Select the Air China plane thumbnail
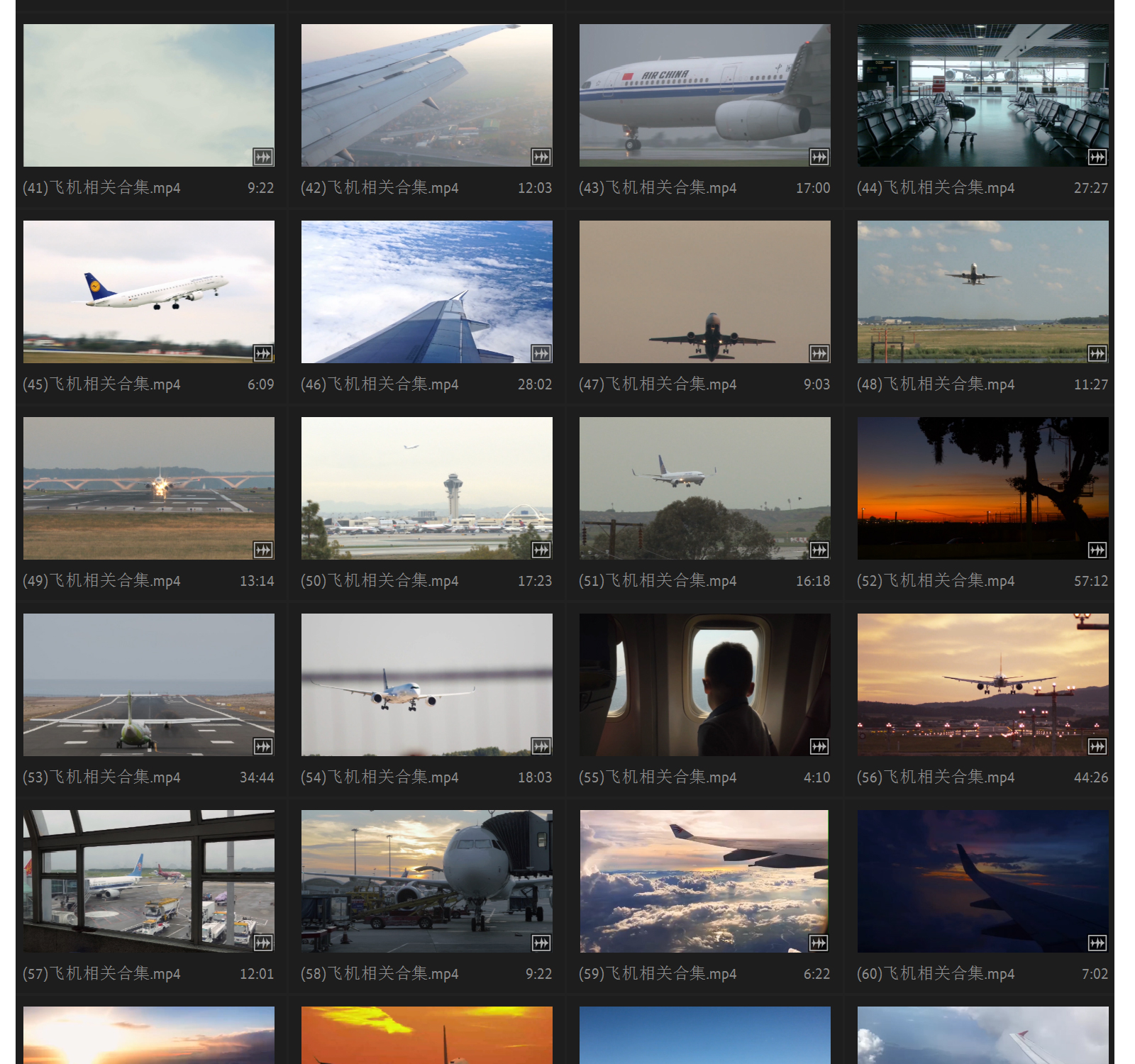This screenshot has width=1135, height=1064. [x=705, y=96]
